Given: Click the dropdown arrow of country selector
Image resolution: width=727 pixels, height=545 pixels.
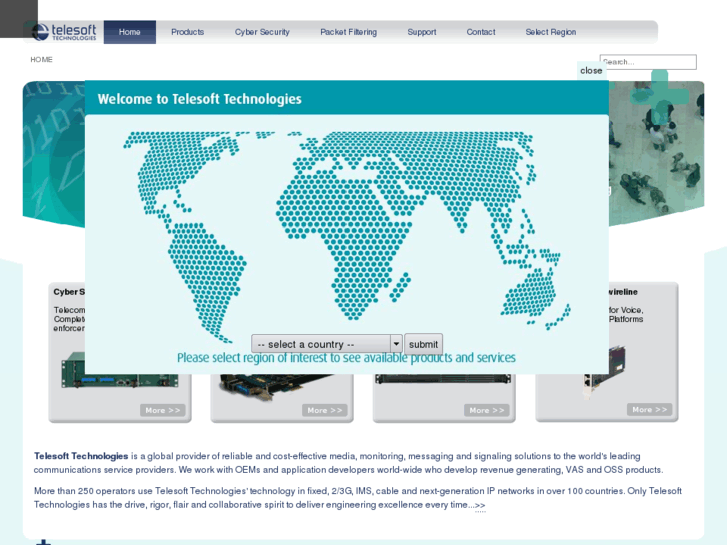Looking at the screenshot, I should click(396, 344).
